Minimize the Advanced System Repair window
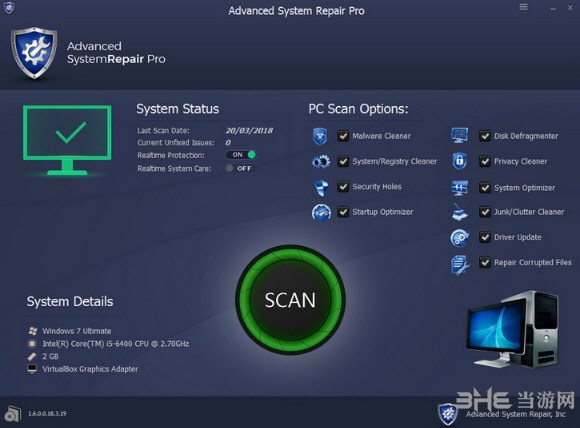Viewport: 580px width, 428px height. 553,9
